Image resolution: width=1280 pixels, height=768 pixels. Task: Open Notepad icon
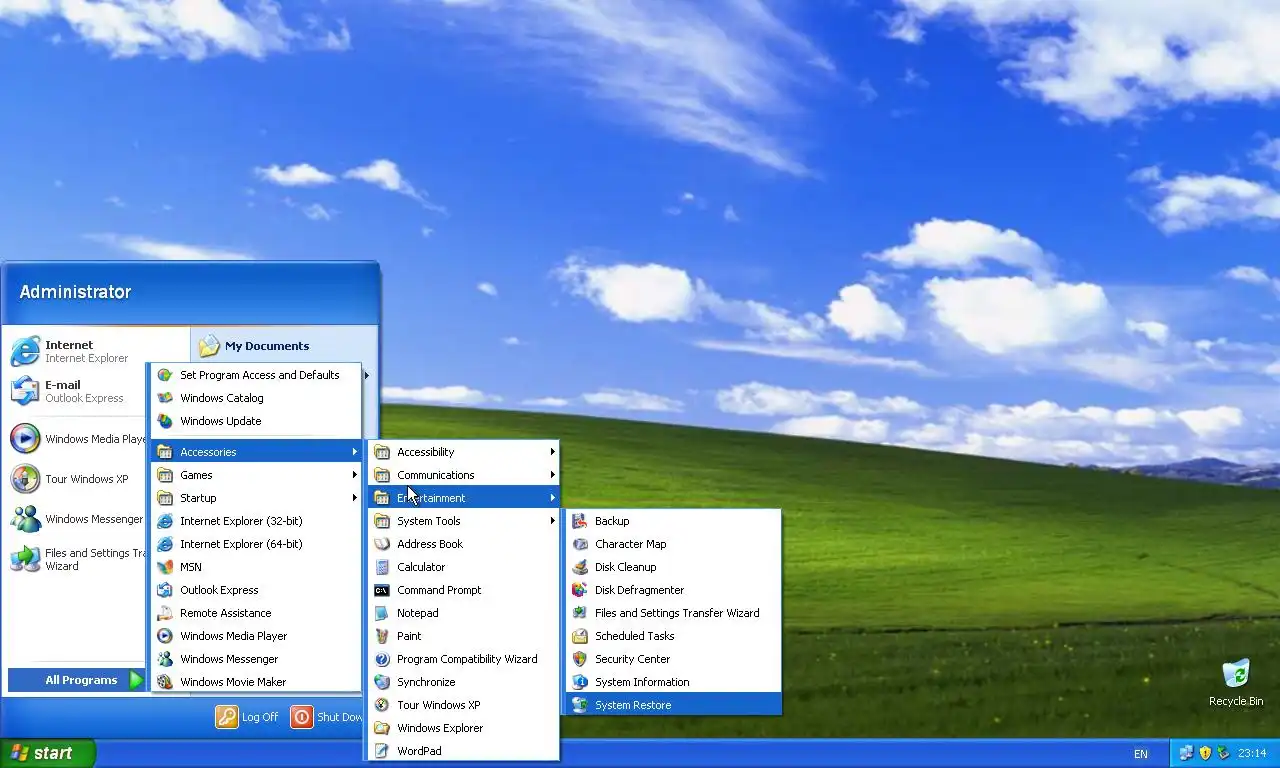click(382, 613)
